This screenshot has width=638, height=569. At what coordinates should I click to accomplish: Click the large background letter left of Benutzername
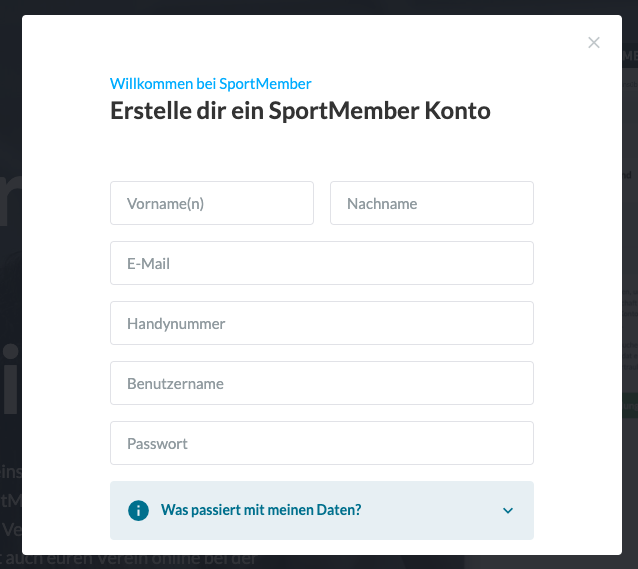tap(10, 380)
